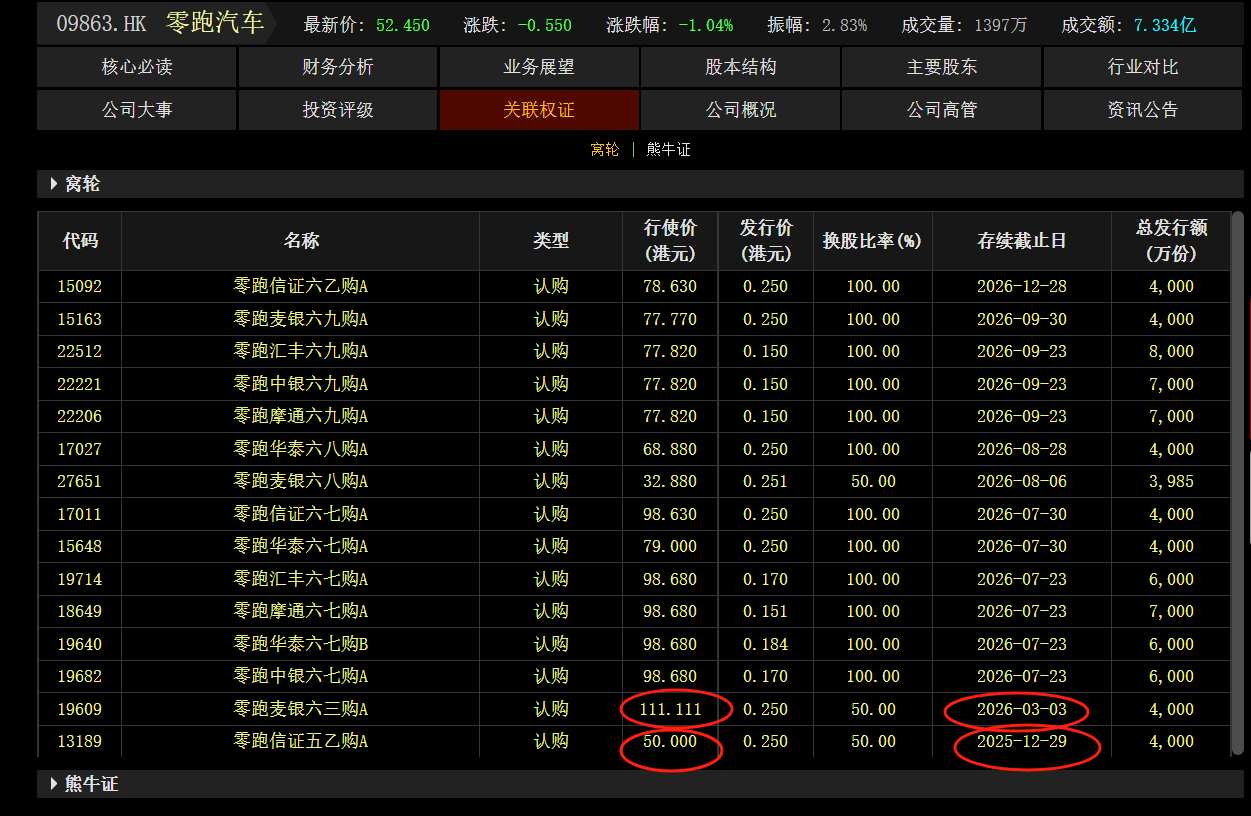Viewport: 1251px width, 816px height.
Task: Select warrant code 22221
Action: point(80,384)
